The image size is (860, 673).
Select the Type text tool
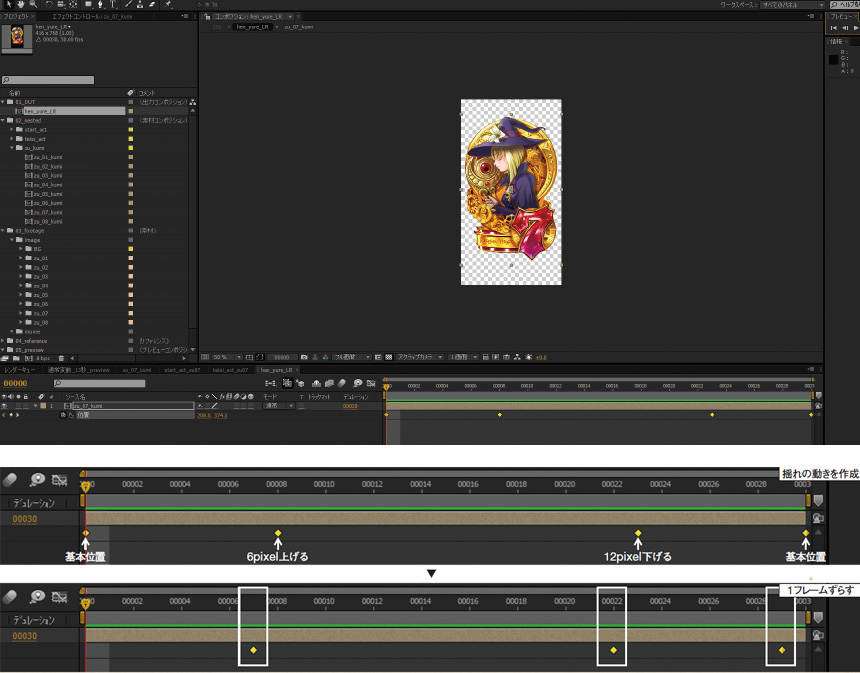click(112, 4)
